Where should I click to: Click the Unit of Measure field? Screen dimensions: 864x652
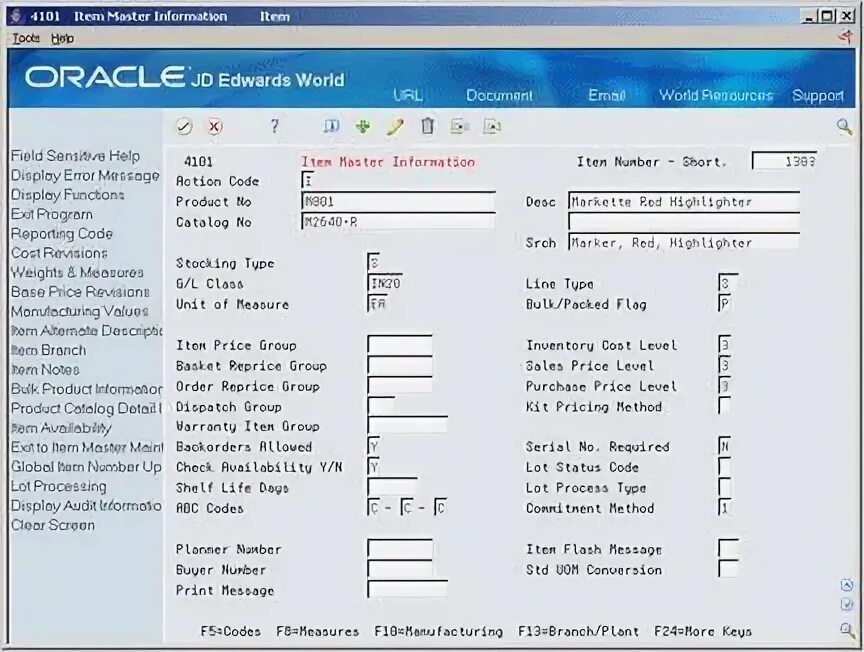377,304
